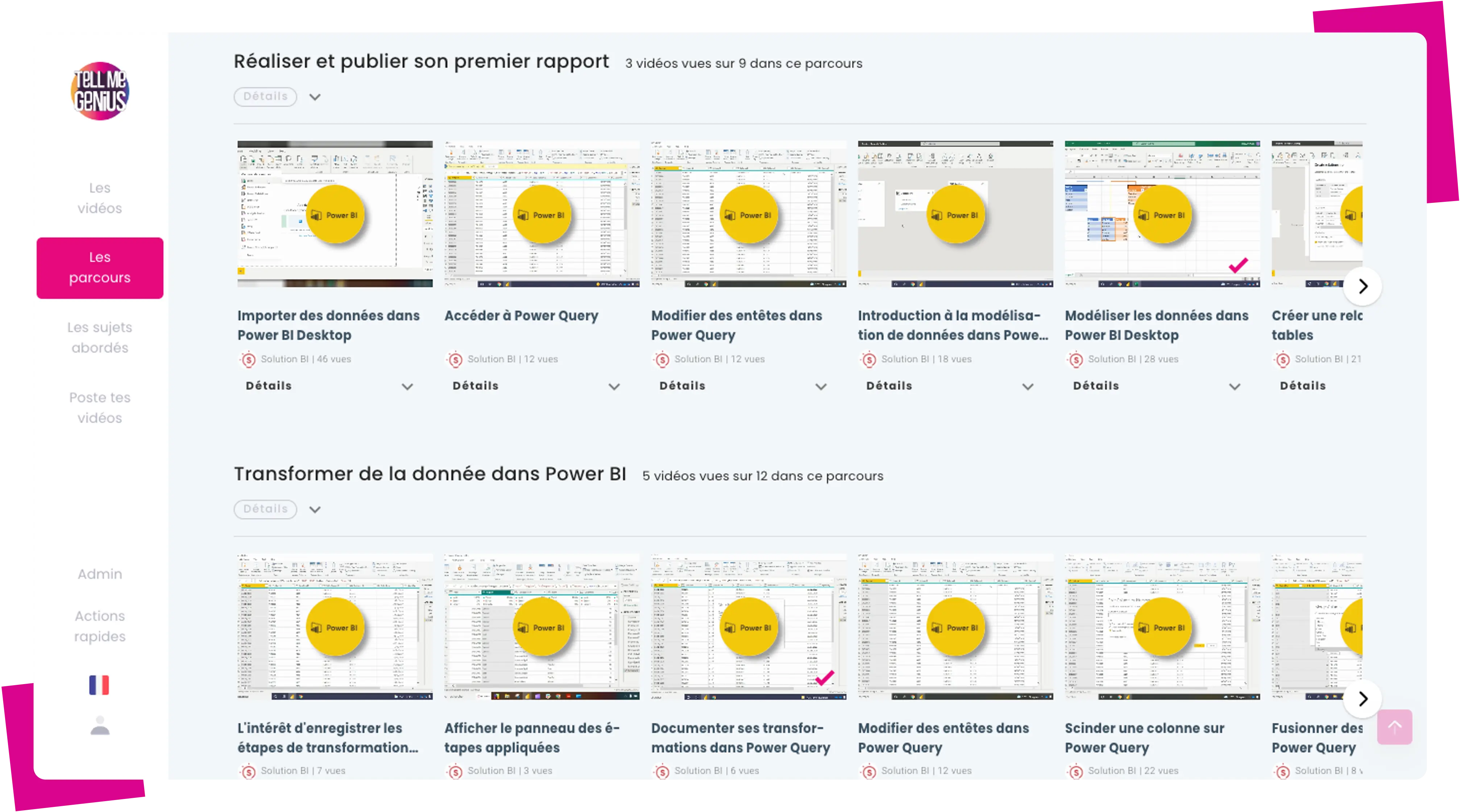Open Importer des données dans Power BI Desktop title
This screenshot has width=1460, height=812.
[329, 325]
